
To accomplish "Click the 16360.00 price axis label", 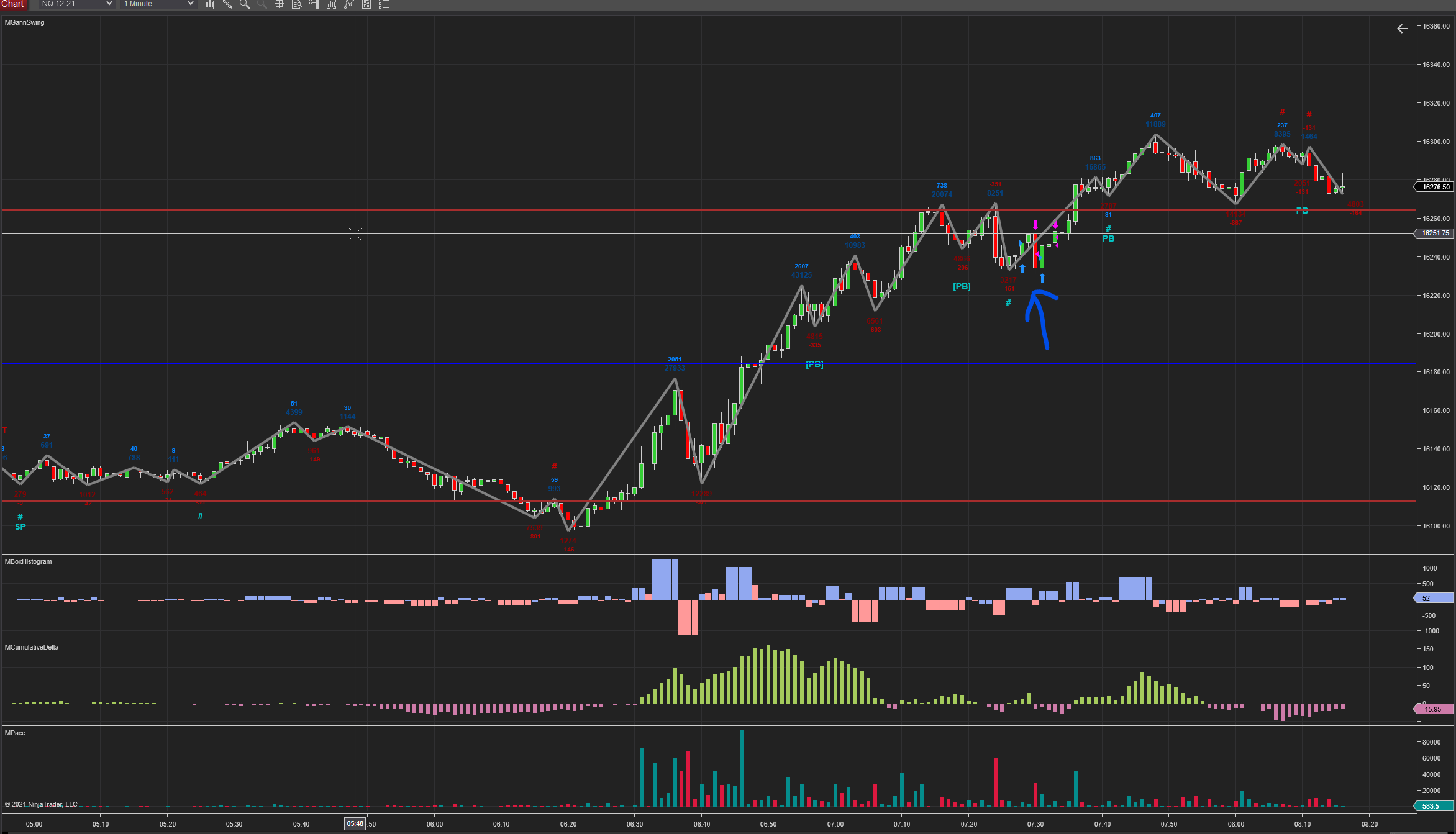I will tap(1436, 26).
